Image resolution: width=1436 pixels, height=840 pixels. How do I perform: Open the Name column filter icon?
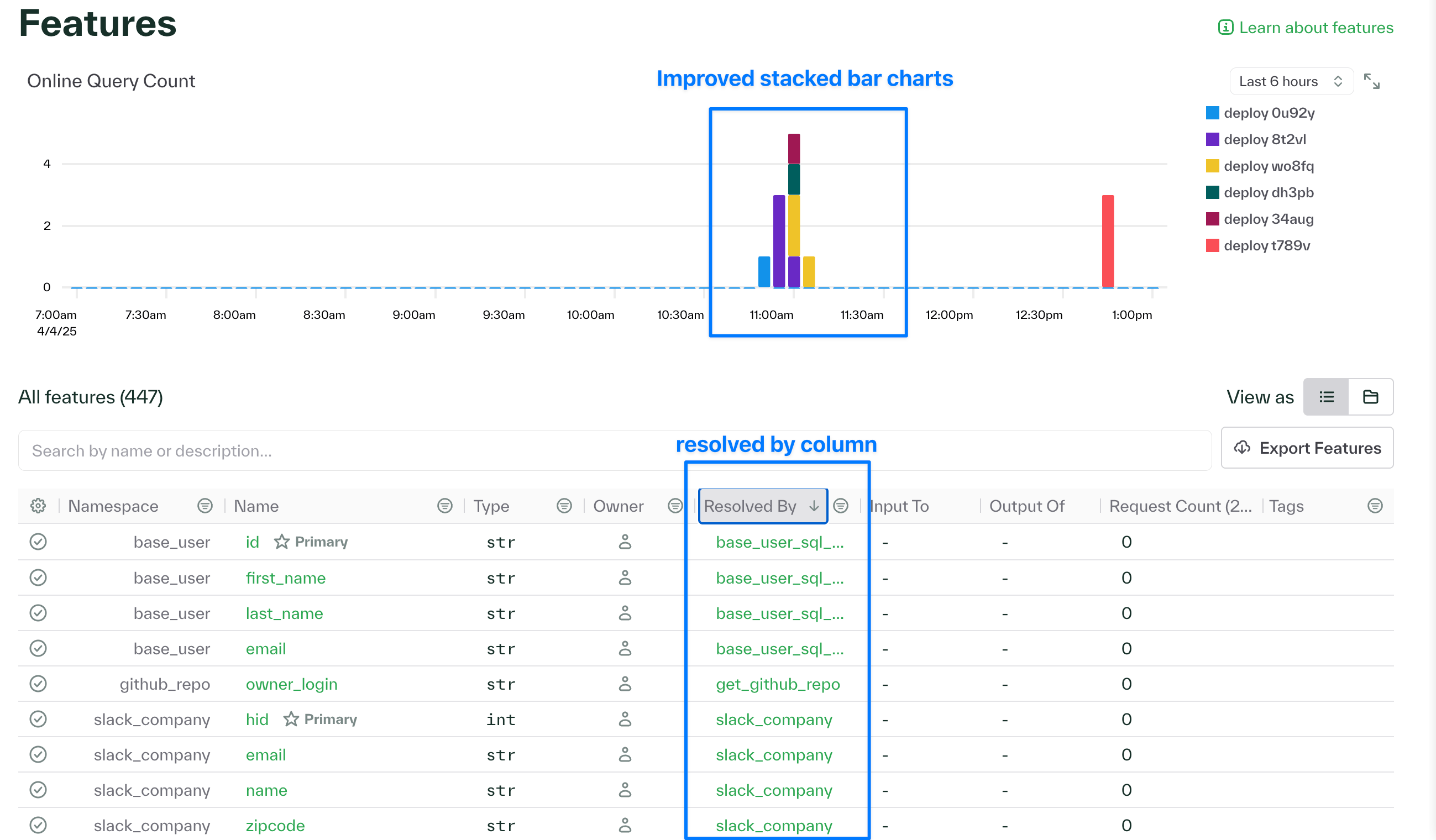[x=444, y=506]
